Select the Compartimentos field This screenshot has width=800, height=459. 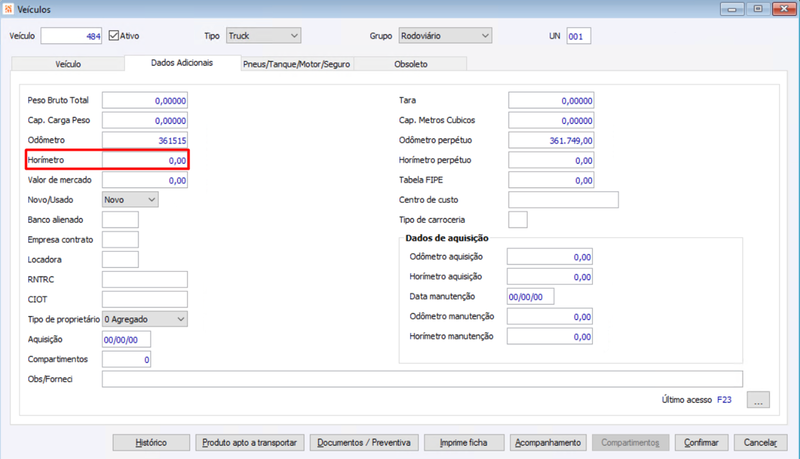pos(127,360)
